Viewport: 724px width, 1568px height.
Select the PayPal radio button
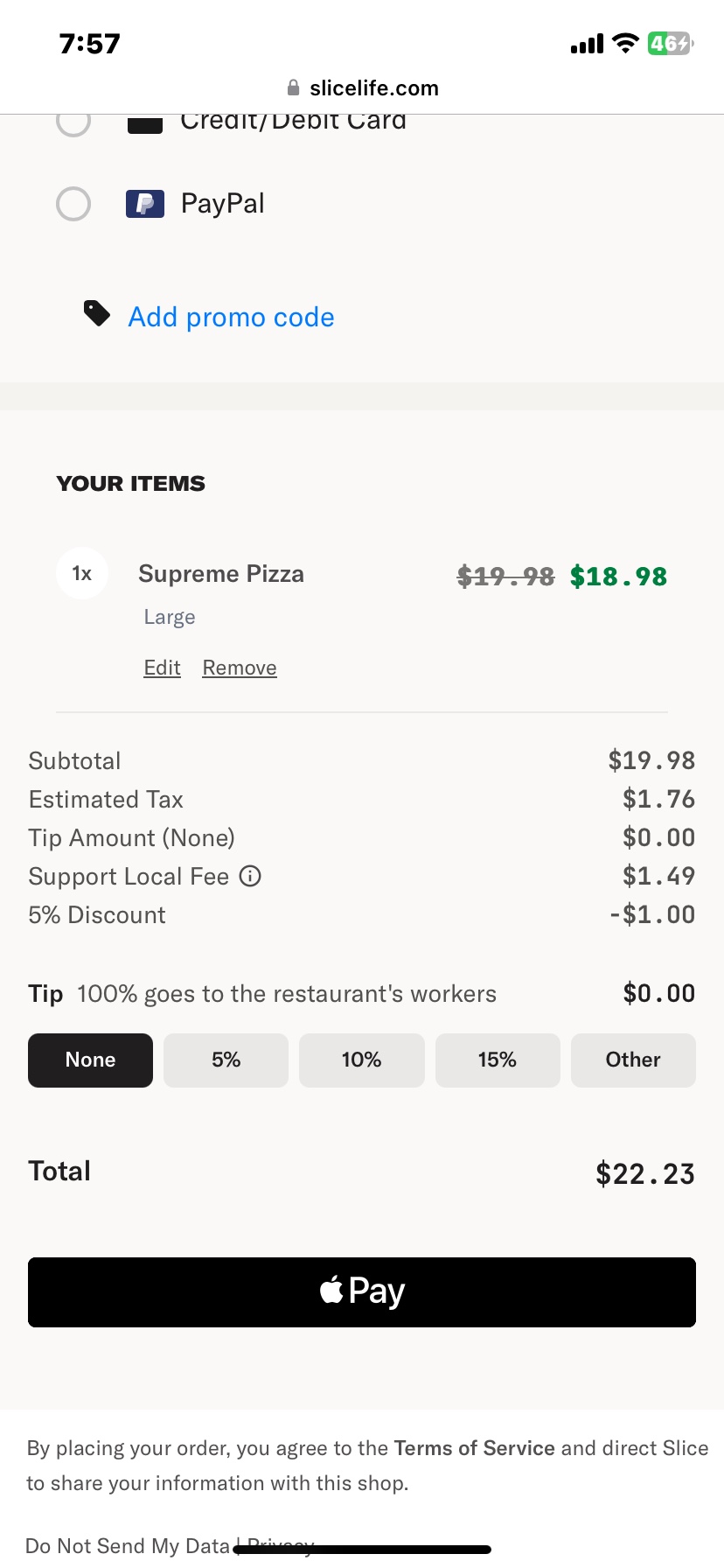pos(73,204)
